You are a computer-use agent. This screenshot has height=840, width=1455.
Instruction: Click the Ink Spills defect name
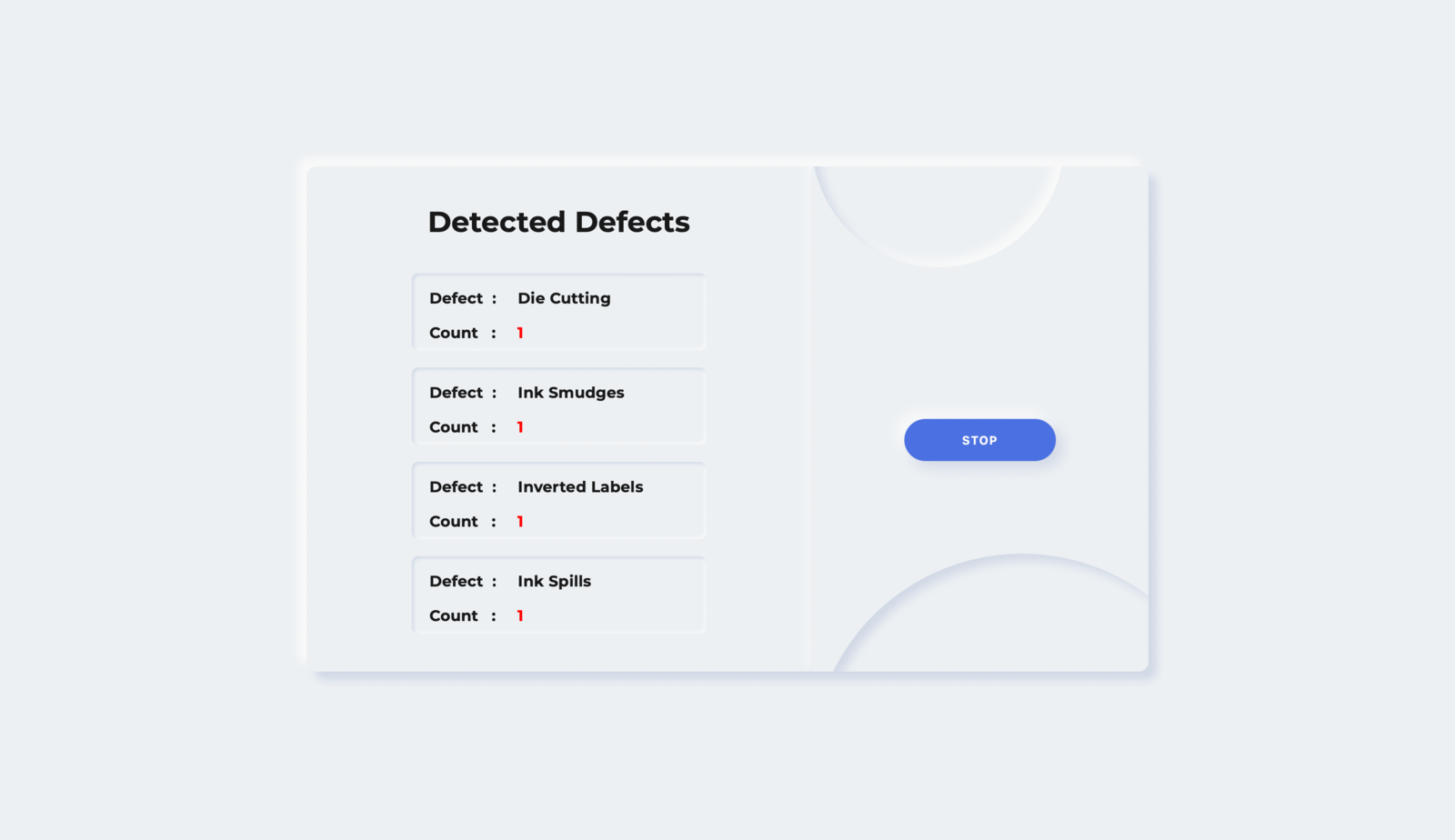(x=555, y=582)
